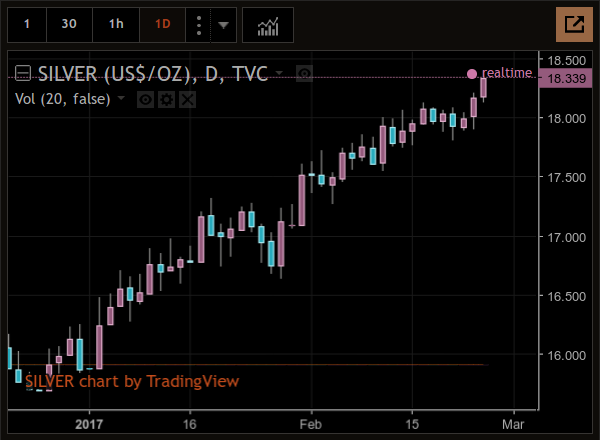Switch to the 1h interval
Viewport: 600px width, 440px height.
(x=116, y=24)
